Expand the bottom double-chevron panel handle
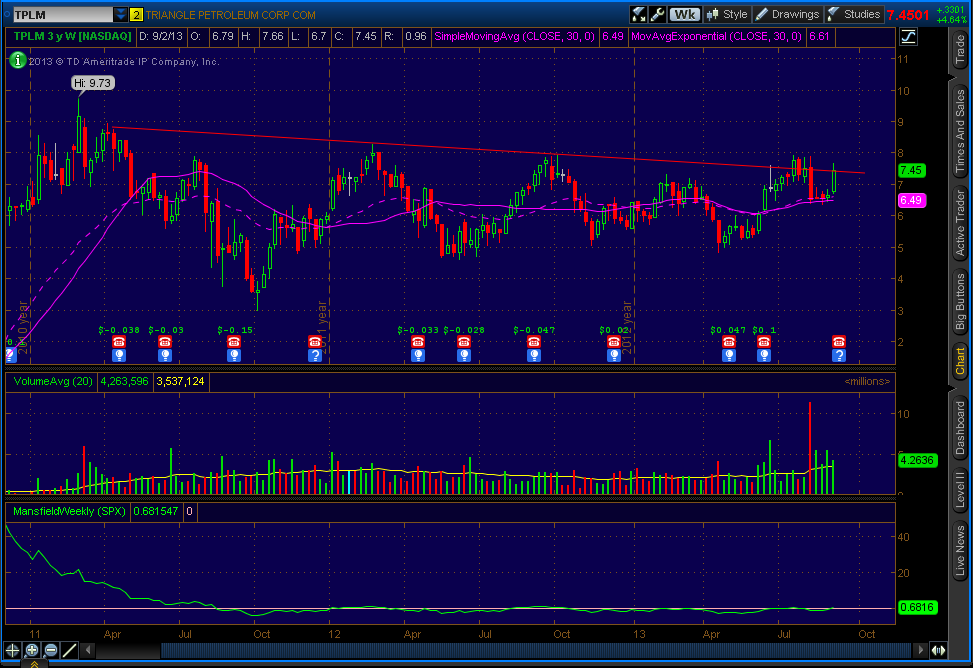This screenshot has height=668, width=973. click(33, 663)
